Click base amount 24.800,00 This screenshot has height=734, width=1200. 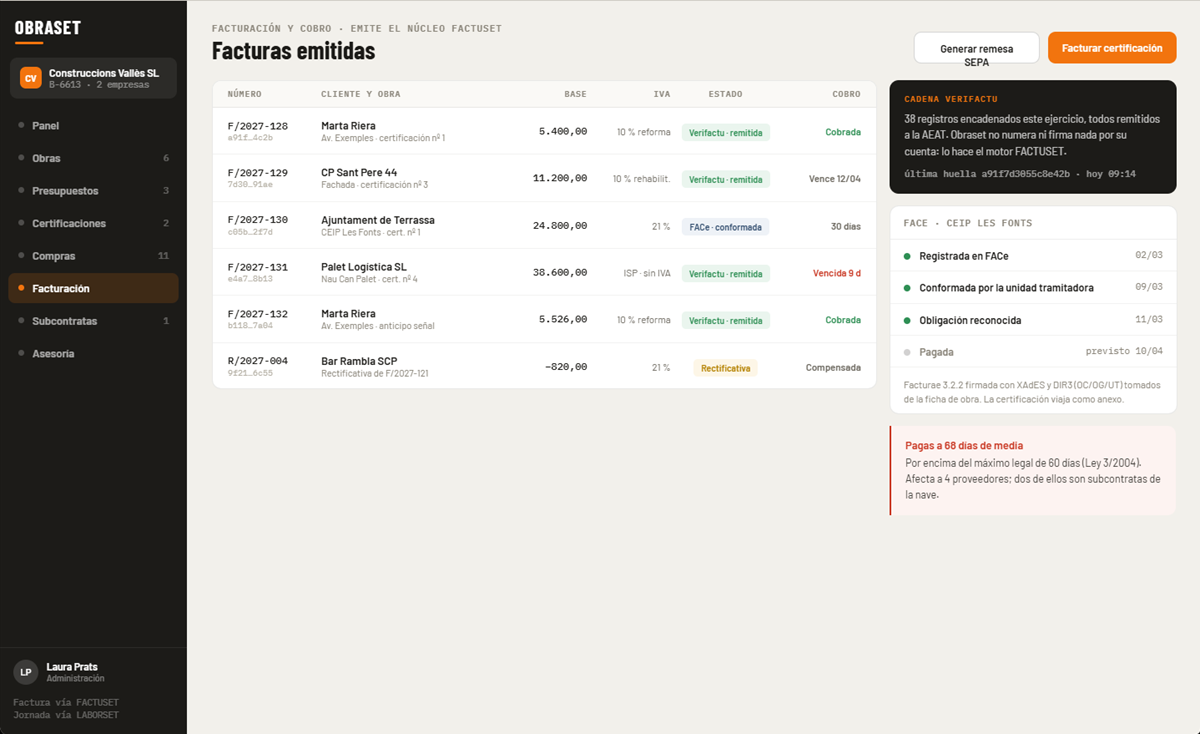pyautogui.click(x=560, y=226)
